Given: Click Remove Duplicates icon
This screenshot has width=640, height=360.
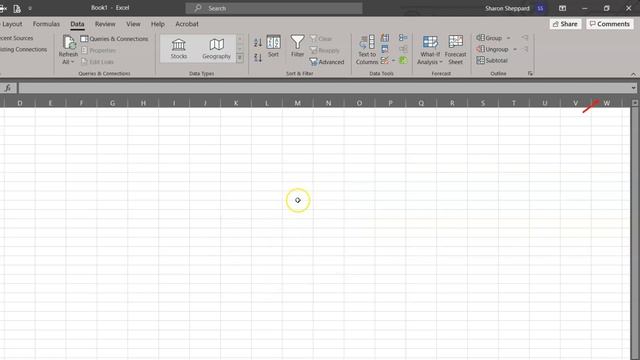Looking at the screenshot, I should 384,49.
